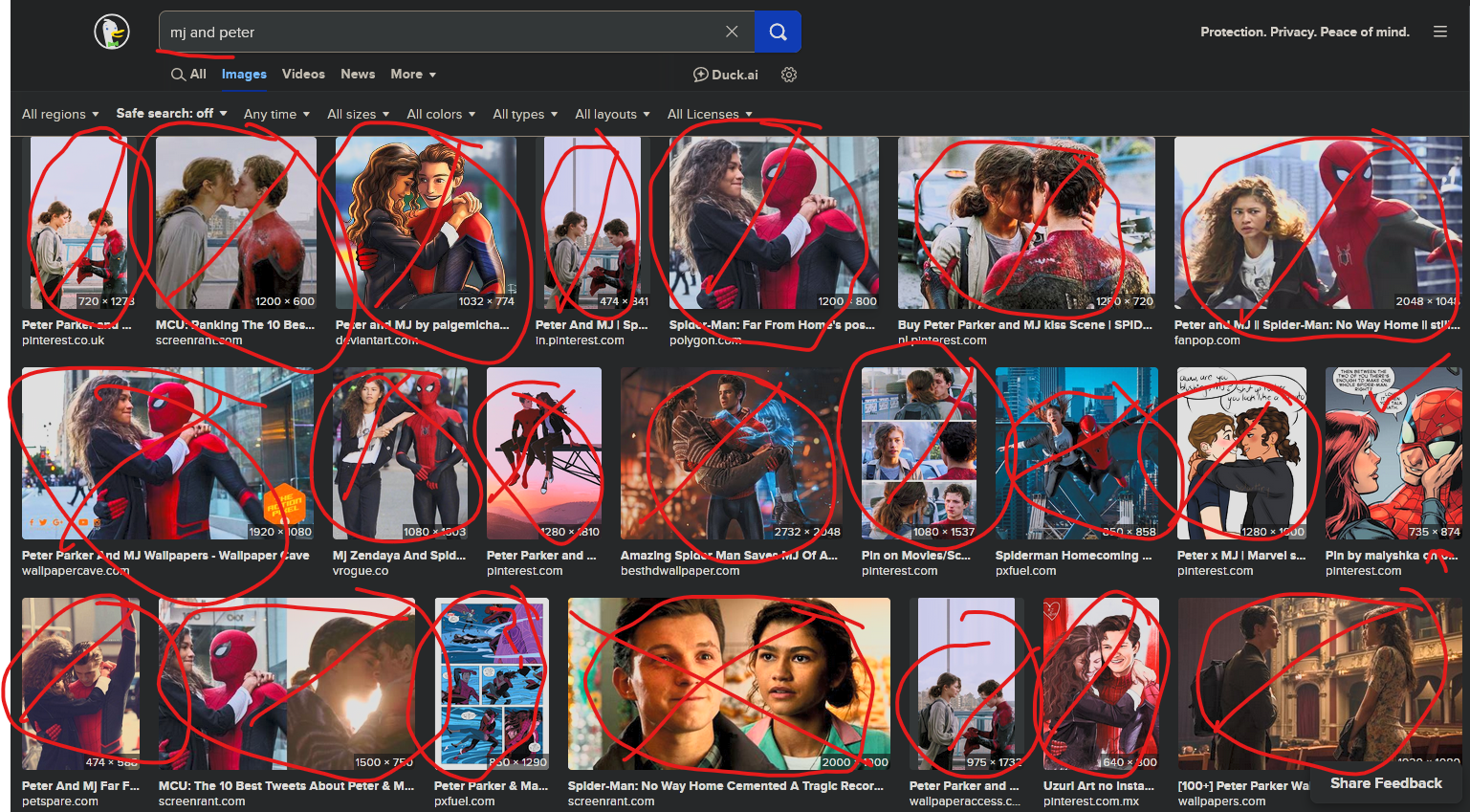Click the DuckDuckGo duck logo
The width and height of the screenshot is (1470, 812).
tap(112, 32)
